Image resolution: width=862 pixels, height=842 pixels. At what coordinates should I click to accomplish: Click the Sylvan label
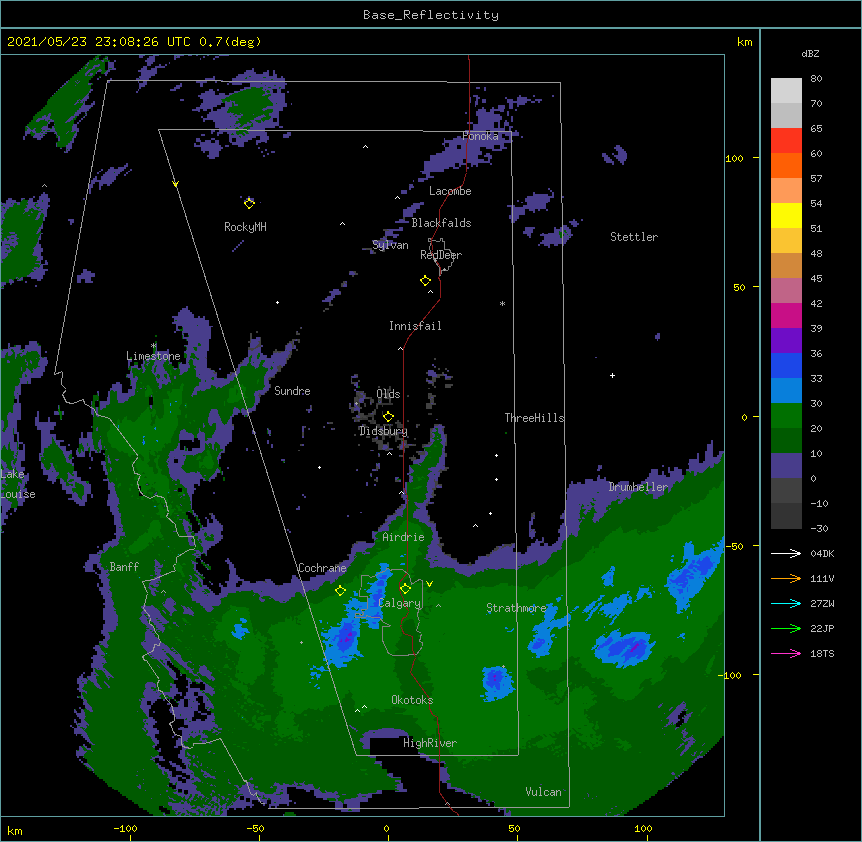pos(390,245)
